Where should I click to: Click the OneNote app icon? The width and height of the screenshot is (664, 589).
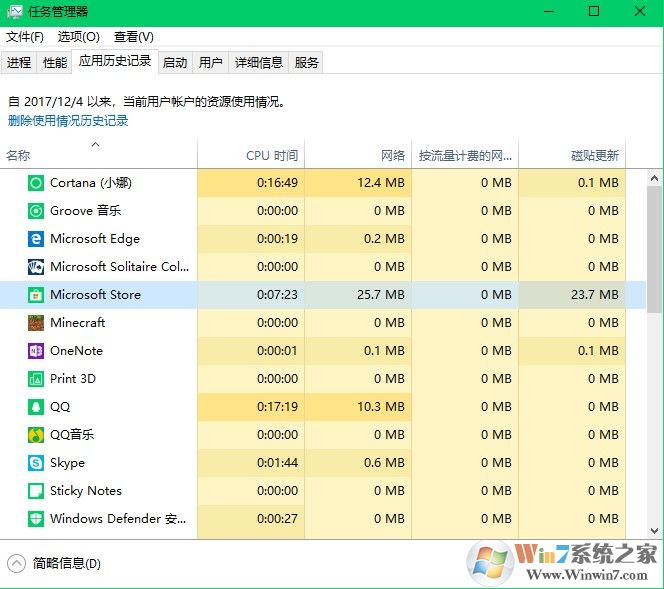pyautogui.click(x=35, y=351)
